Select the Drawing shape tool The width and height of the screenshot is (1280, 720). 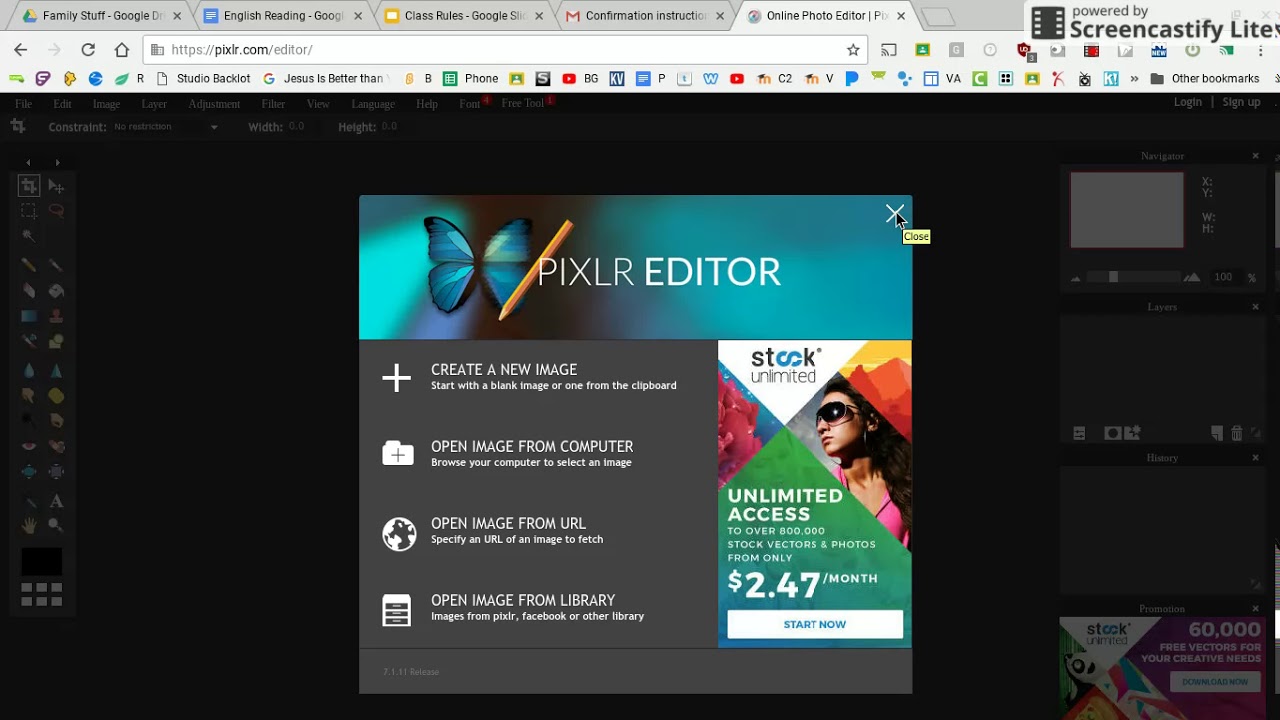pyautogui.click(x=56, y=341)
